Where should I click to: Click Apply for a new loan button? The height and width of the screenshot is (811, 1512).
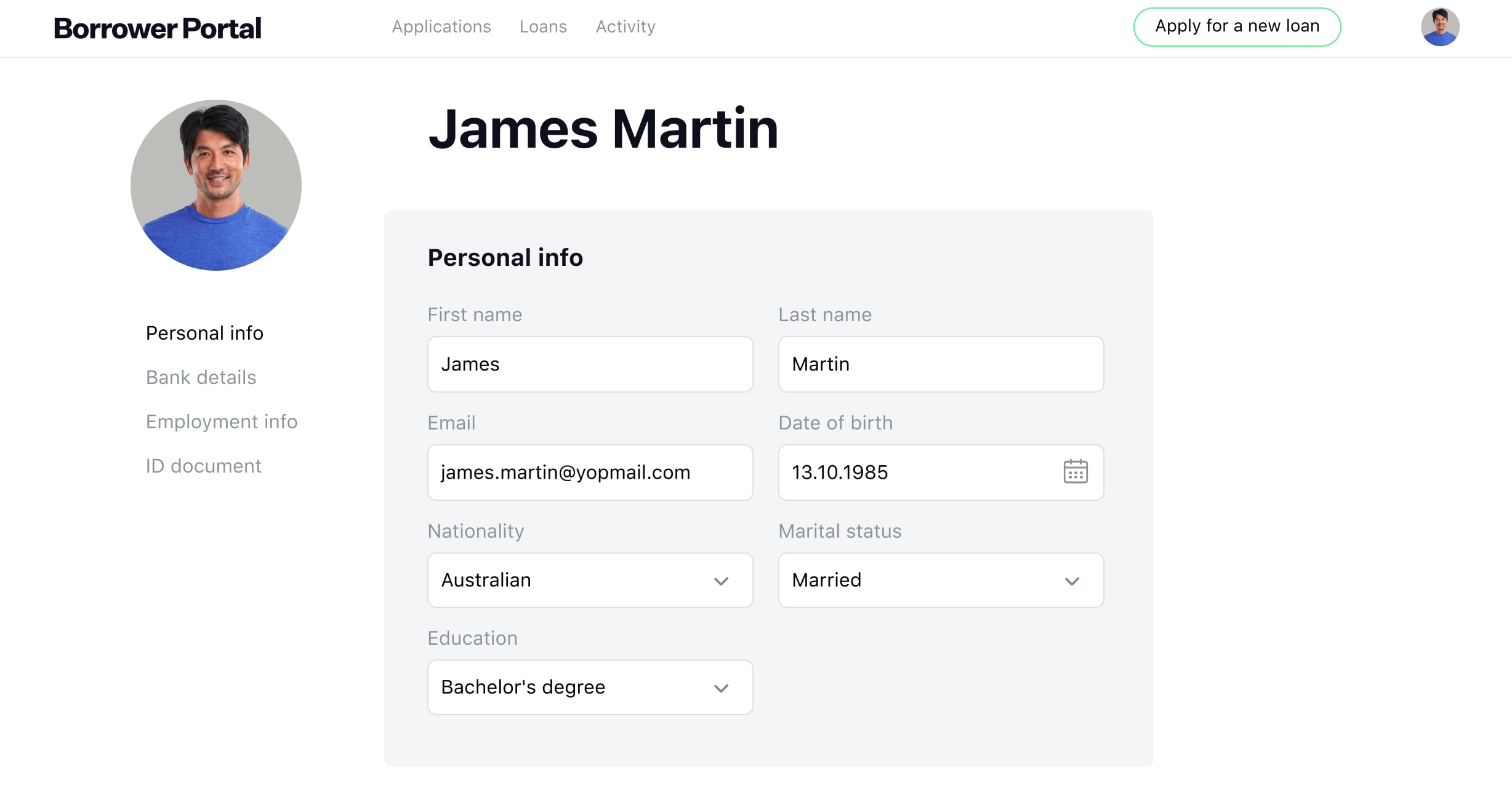pos(1237,26)
